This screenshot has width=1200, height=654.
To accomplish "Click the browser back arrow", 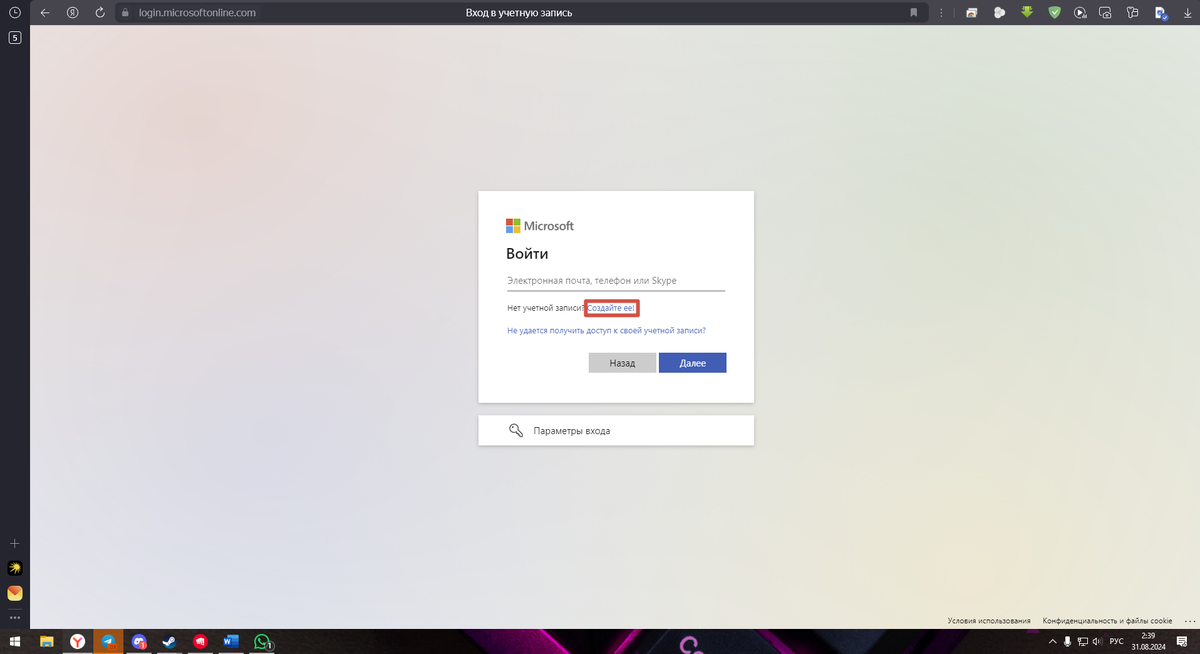I will (x=45, y=13).
